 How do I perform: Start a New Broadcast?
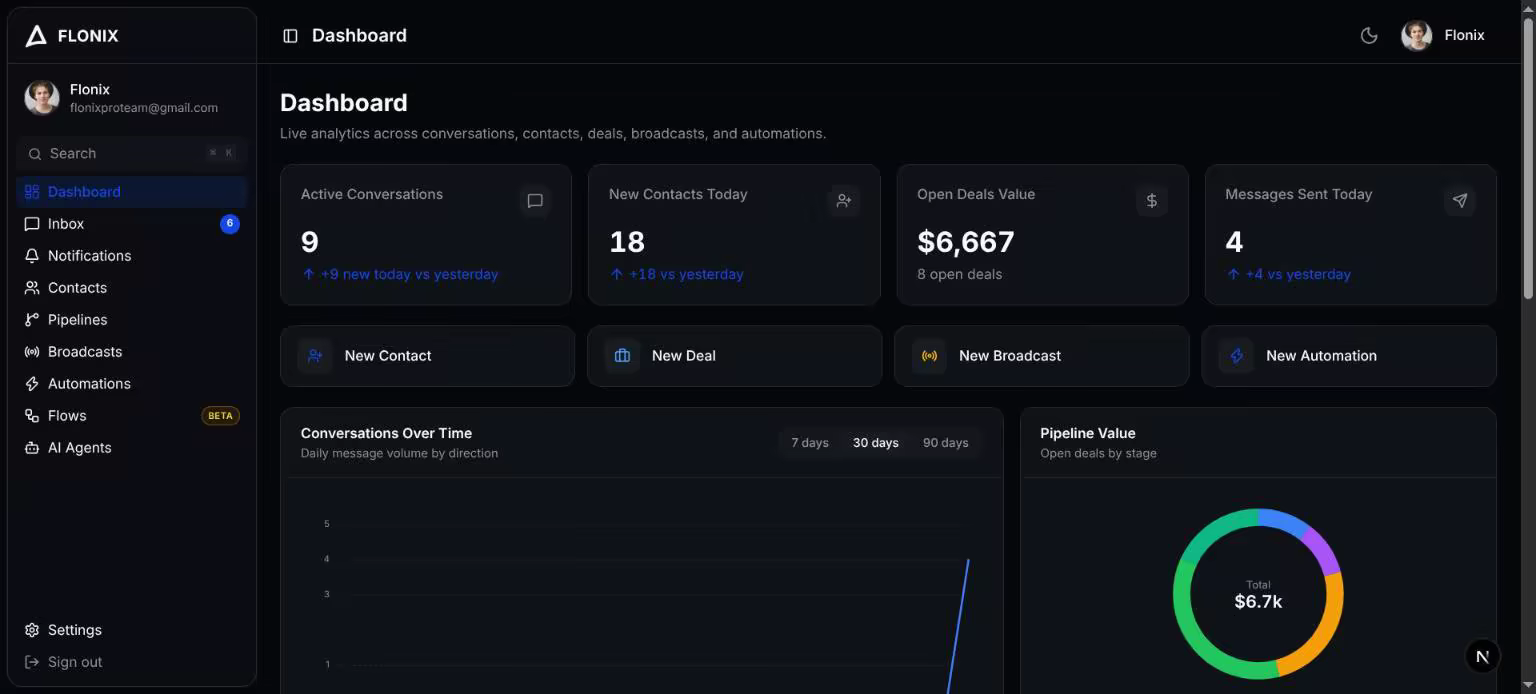1041,356
